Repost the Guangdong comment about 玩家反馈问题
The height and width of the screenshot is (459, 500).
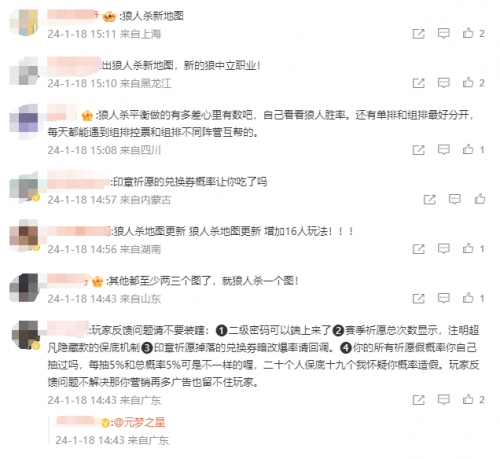click(x=419, y=400)
